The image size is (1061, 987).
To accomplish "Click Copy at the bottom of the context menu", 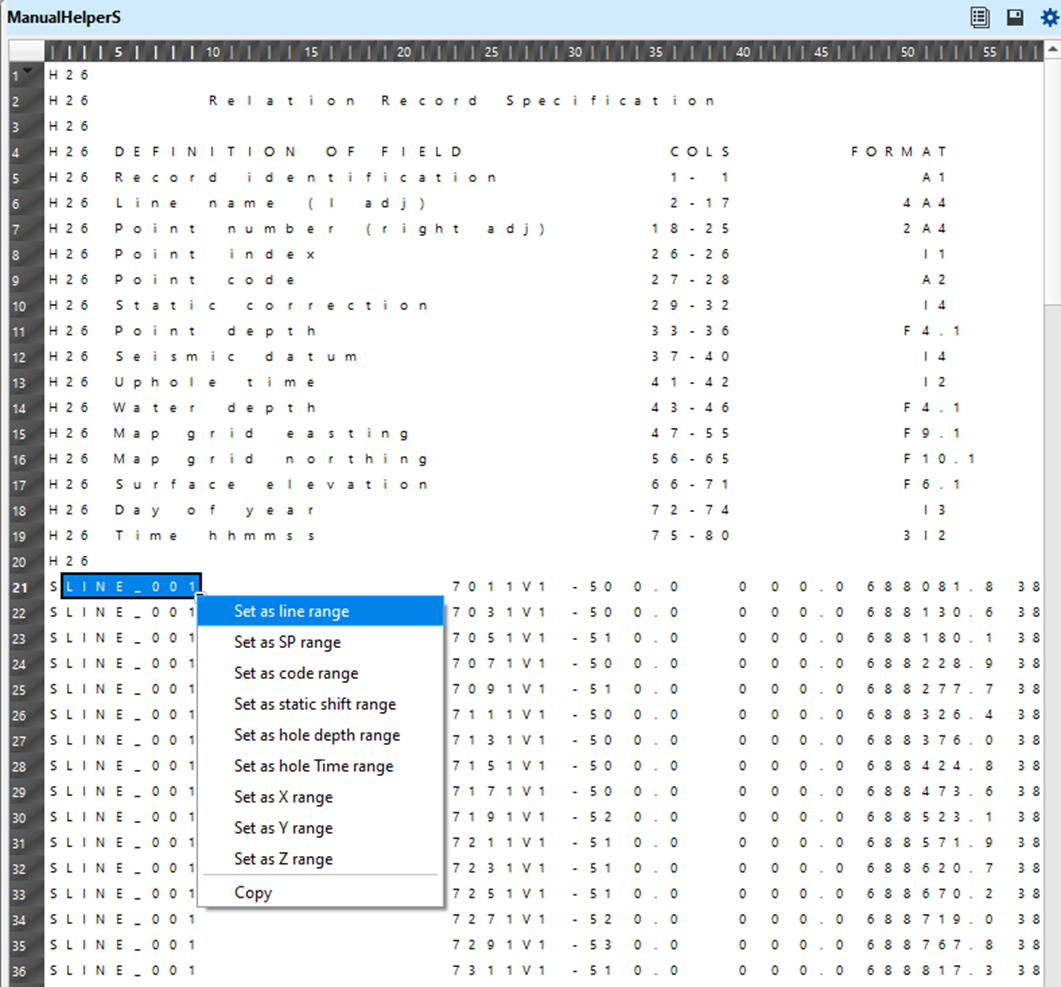I will [253, 893].
